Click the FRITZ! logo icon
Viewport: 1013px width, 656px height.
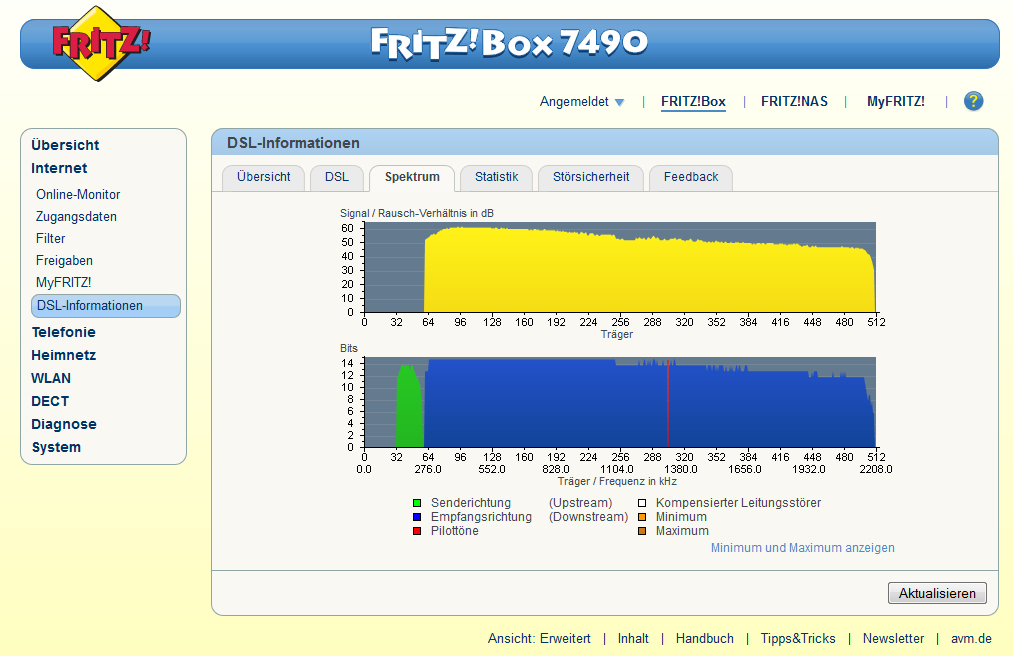click(x=101, y=43)
